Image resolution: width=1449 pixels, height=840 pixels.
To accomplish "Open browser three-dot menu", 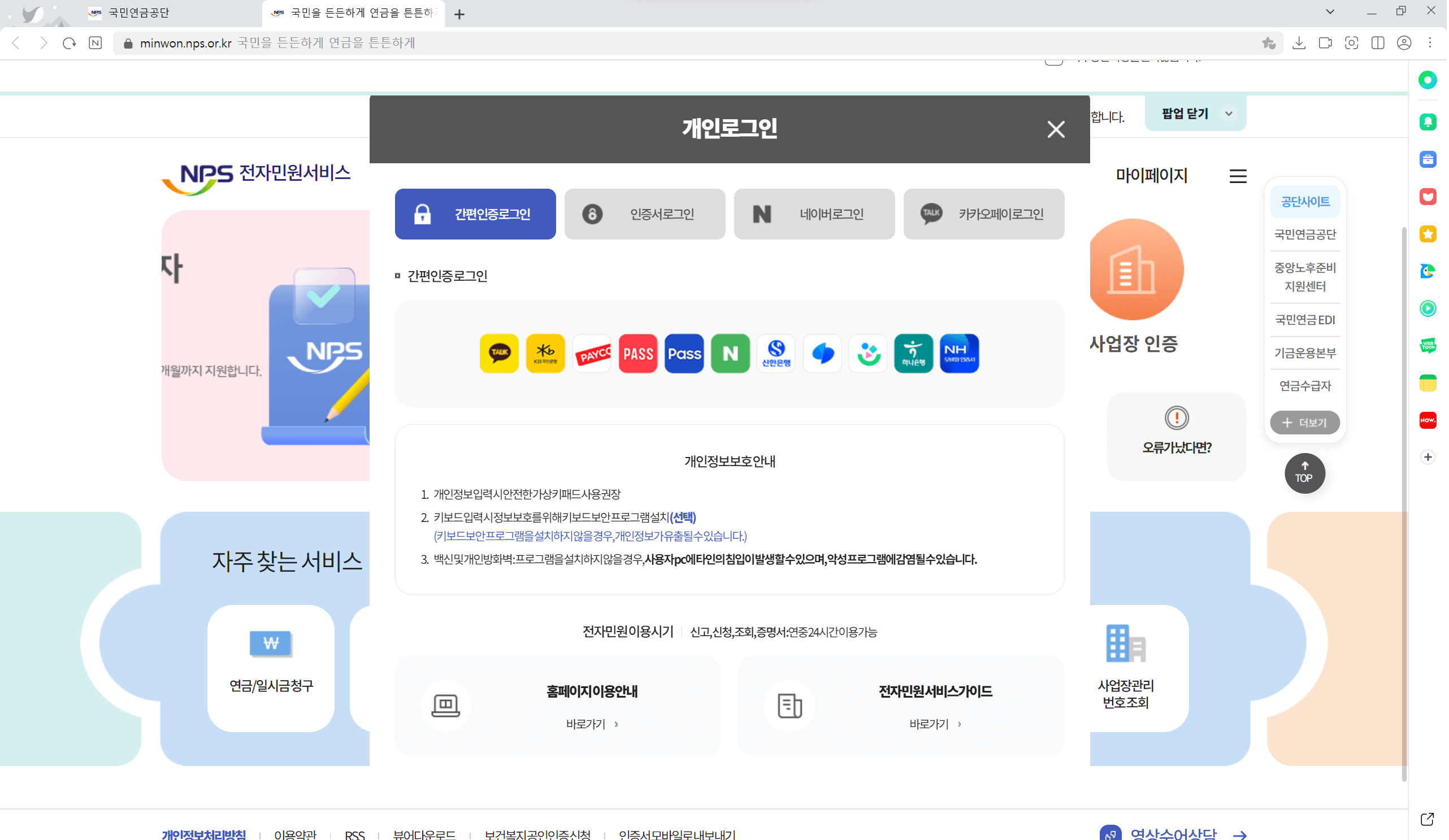I will [x=1430, y=43].
